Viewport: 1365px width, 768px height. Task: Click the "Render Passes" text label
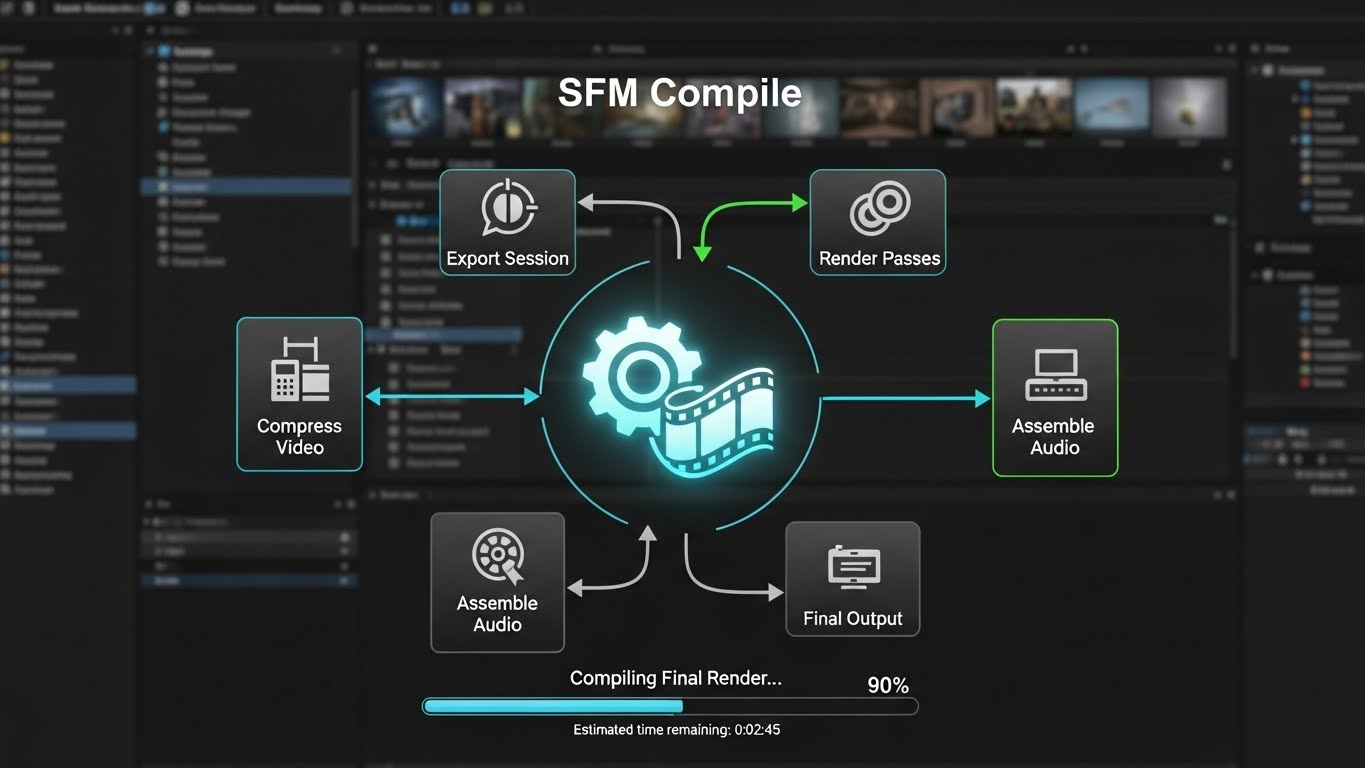point(879,258)
